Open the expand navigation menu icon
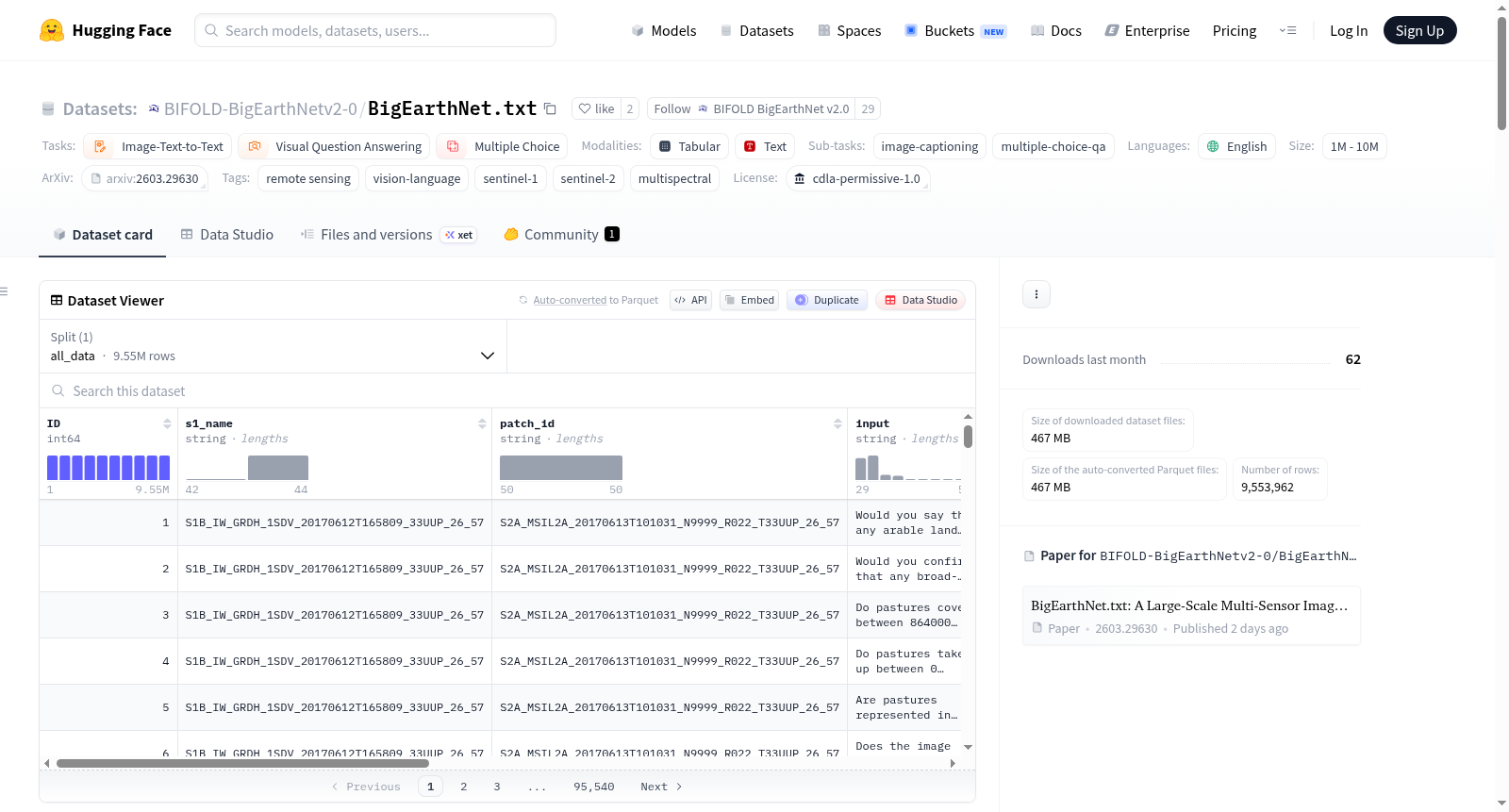Screen dimensions: 1509x812 click(x=1287, y=30)
